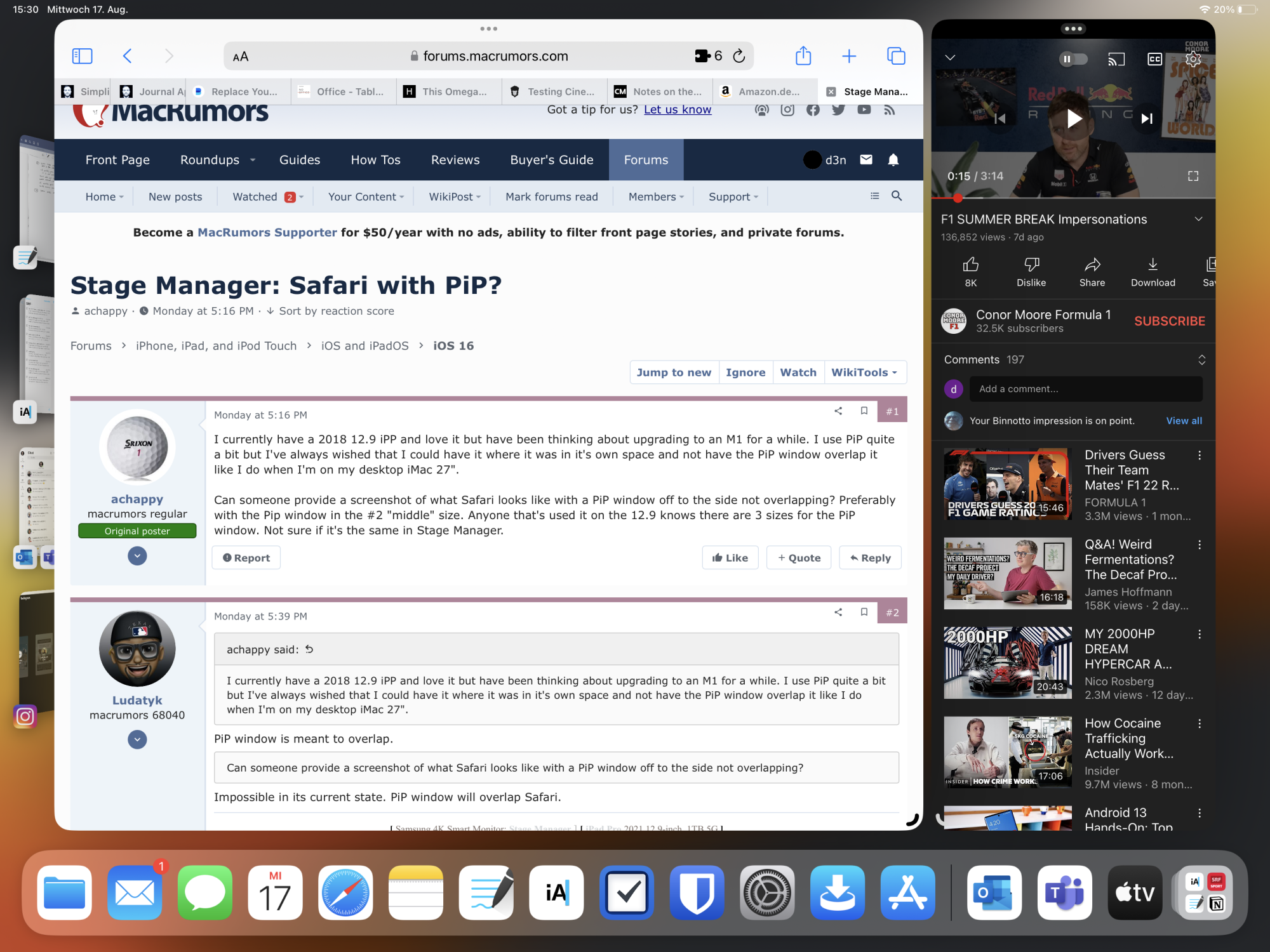Open MacRumors inbox envelope icon
Image resolution: width=1270 pixels, height=952 pixels.
[x=866, y=159]
